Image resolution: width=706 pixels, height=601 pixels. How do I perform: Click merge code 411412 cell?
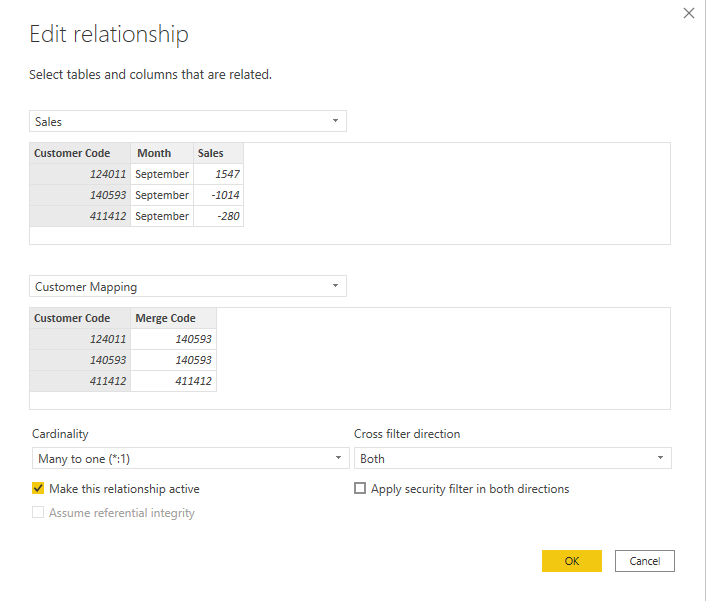coord(174,381)
